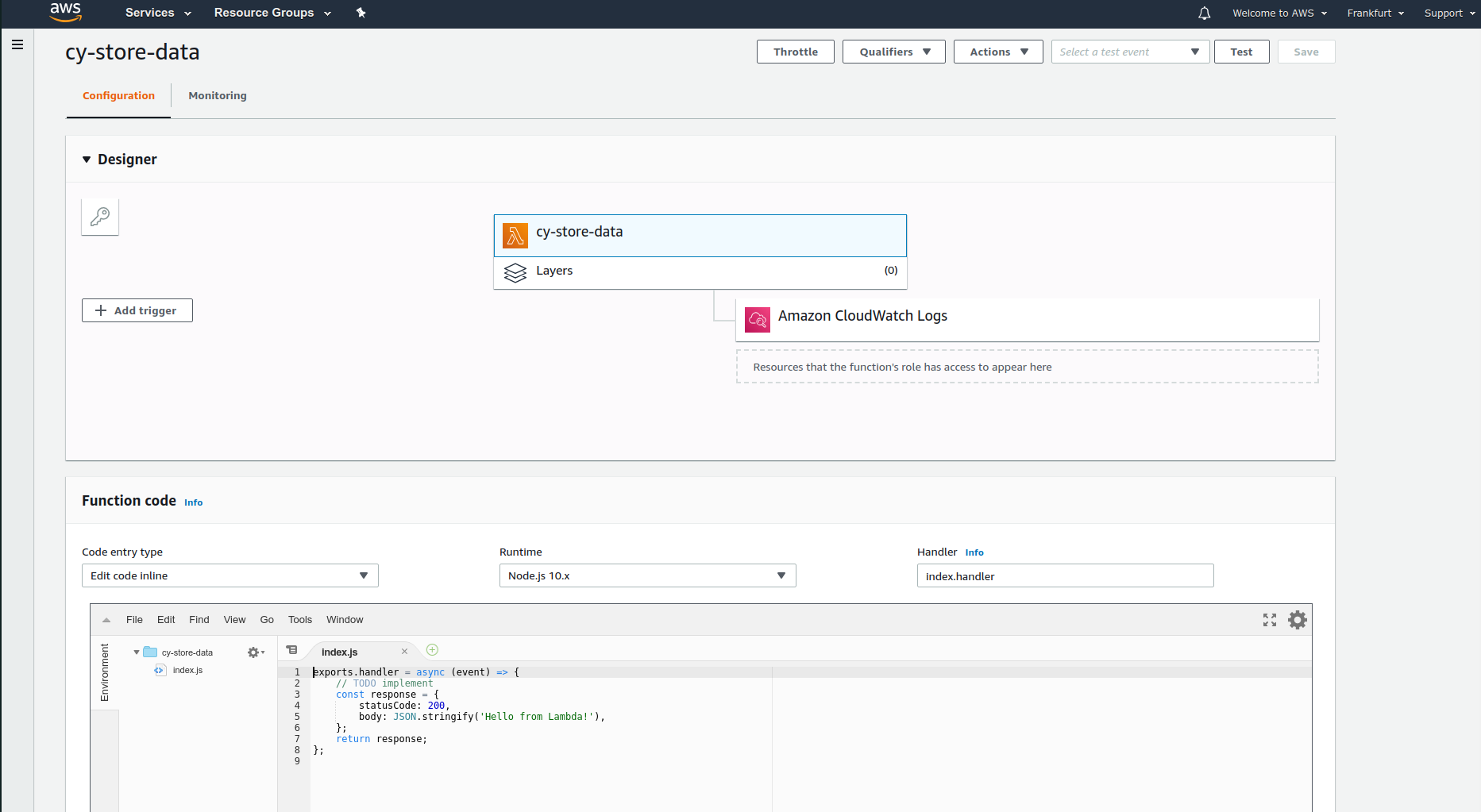Click line 1 of the code editor

coord(810,672)
